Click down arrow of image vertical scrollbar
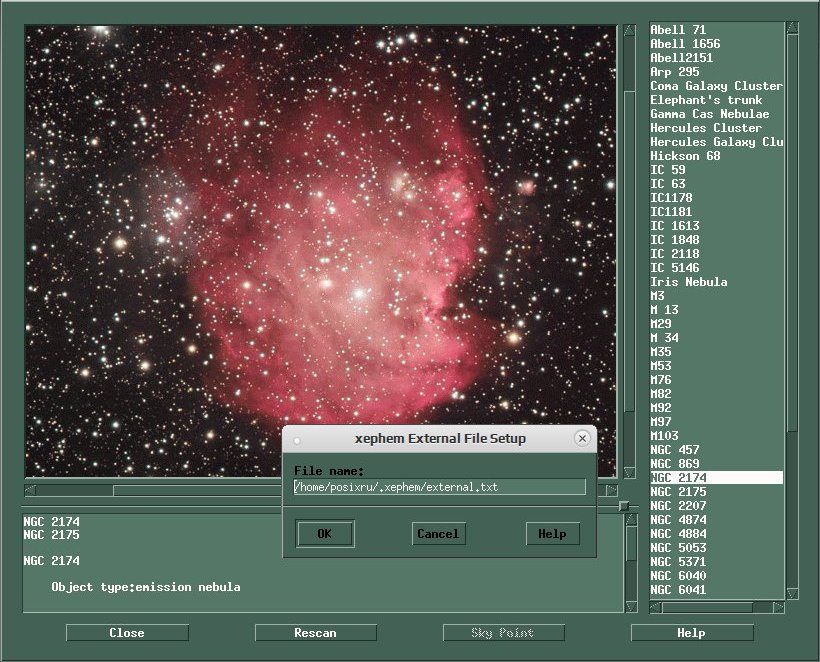The image size is (820, 662). click(630, 473)
